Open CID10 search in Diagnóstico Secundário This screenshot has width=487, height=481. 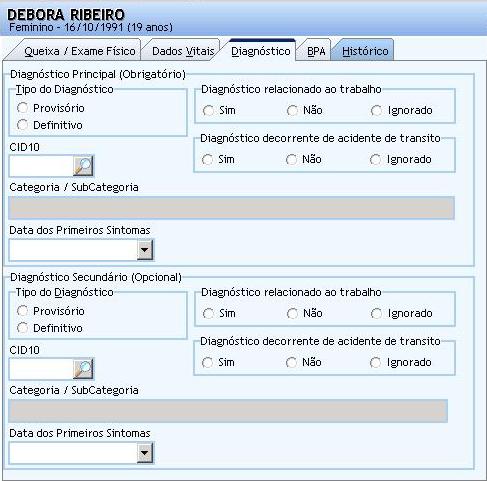83,369
